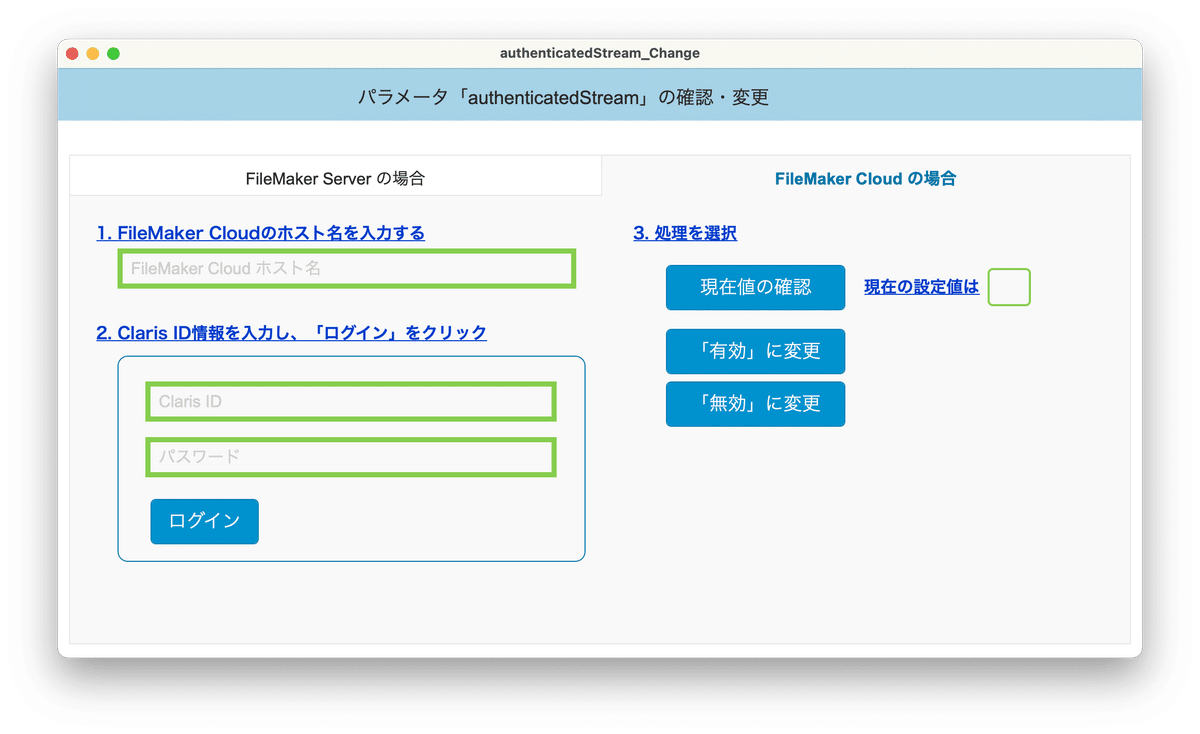
Task: Focus the パスワード input field
Action: click(x=351, y=457)
